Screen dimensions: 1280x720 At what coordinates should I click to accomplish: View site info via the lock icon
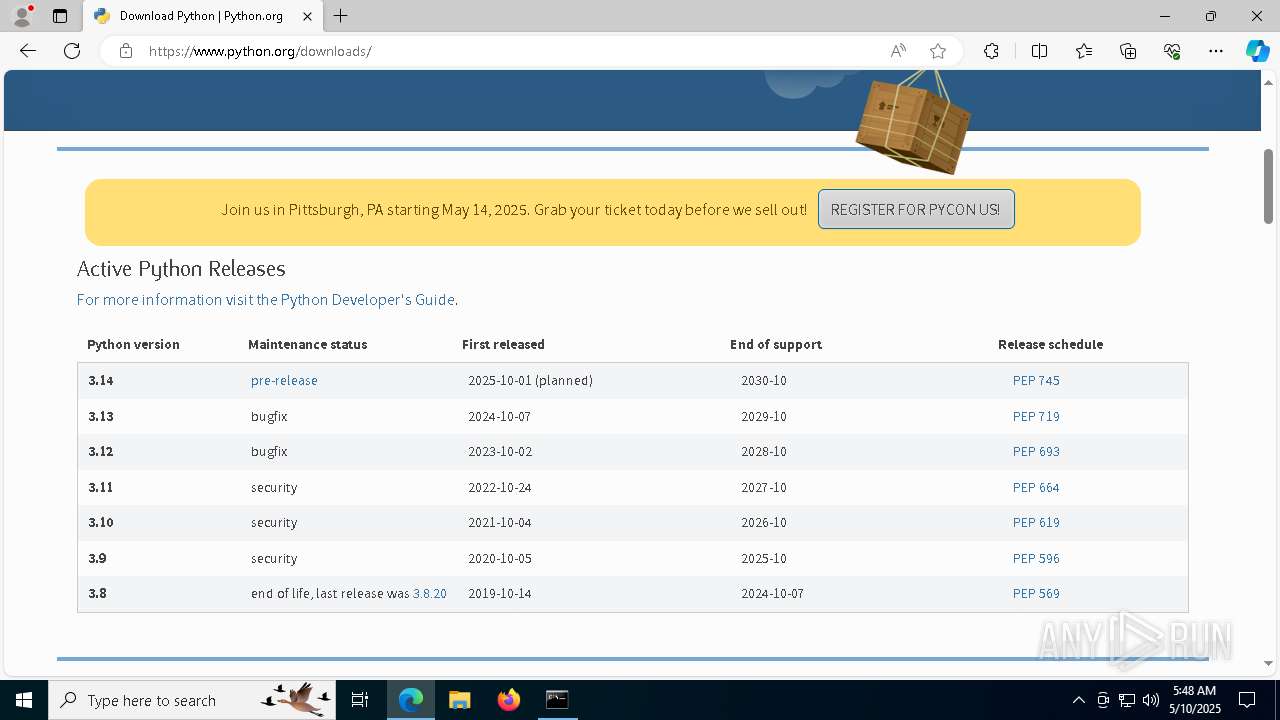click(x=126, y=51)
